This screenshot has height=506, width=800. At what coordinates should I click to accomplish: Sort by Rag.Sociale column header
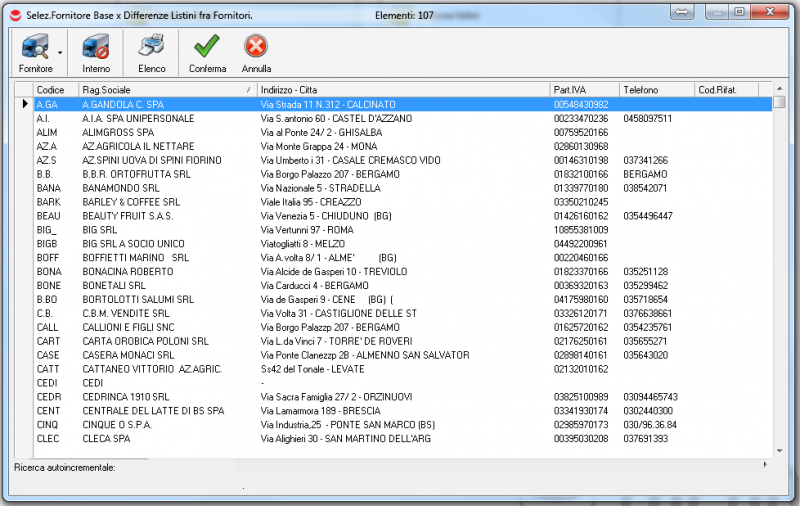pos(160,90)
